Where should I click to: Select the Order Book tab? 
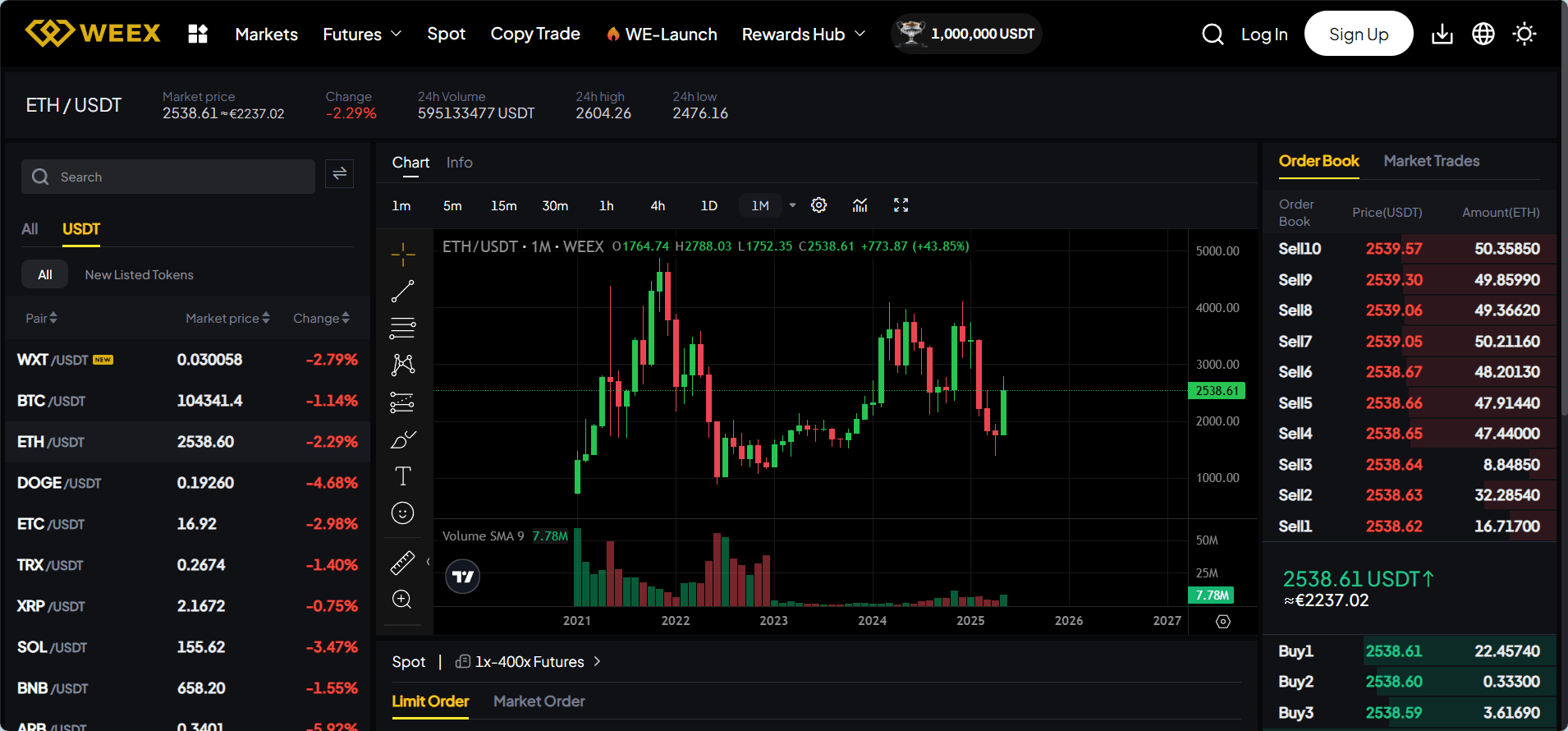click(1318, 161)
